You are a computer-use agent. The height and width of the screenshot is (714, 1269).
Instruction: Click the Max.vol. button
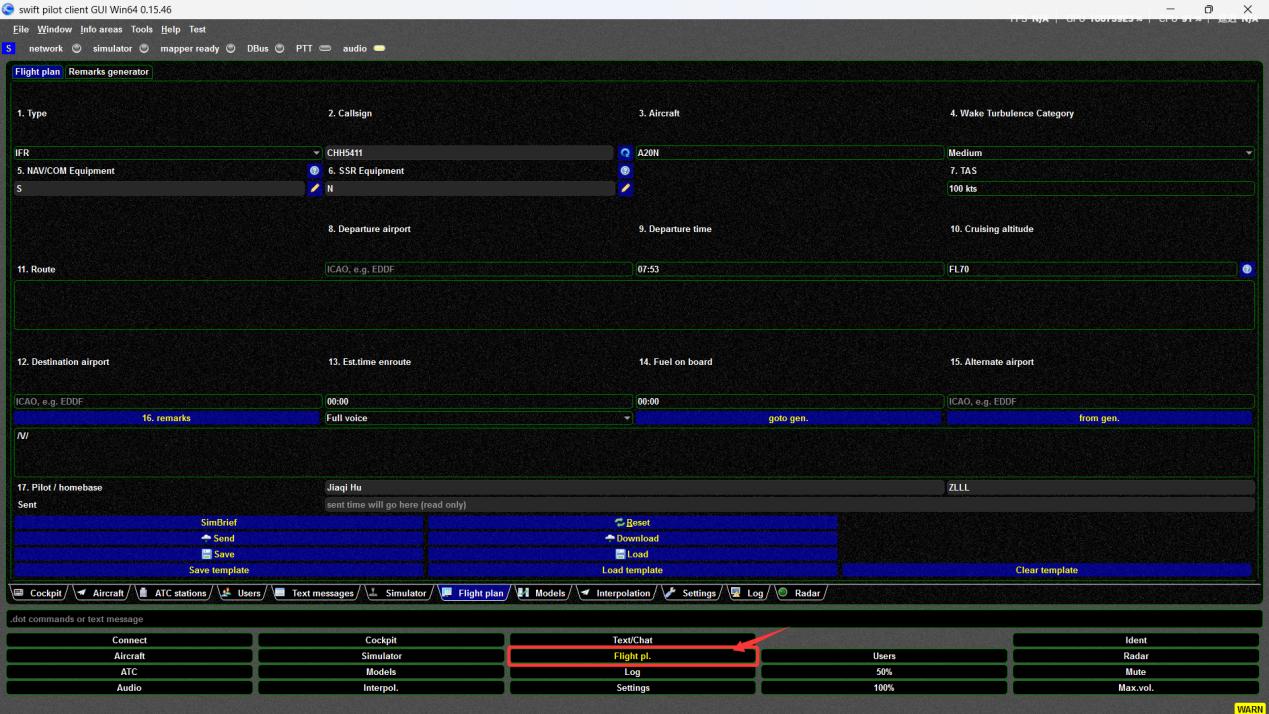pos(1136,688)
